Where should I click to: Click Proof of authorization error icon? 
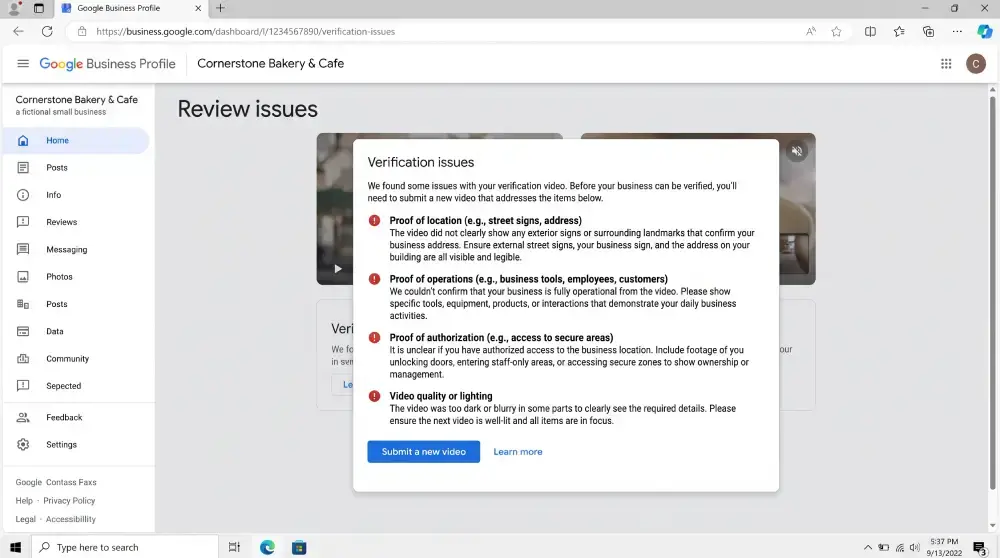click(374, 338)
